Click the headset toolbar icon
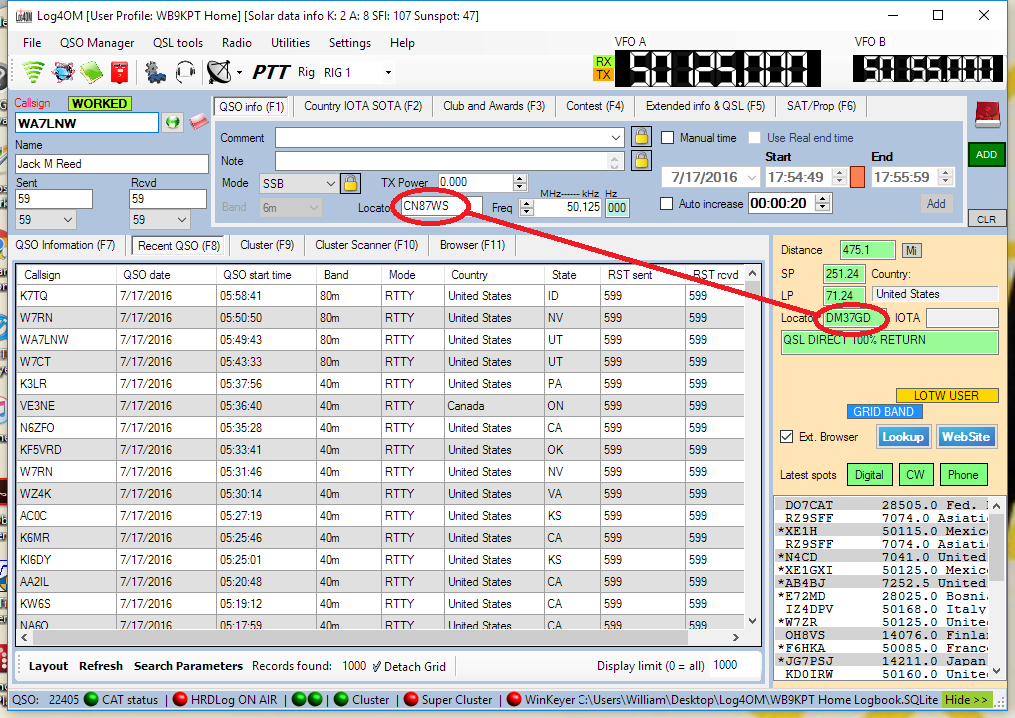 click(x=185, y=72)
